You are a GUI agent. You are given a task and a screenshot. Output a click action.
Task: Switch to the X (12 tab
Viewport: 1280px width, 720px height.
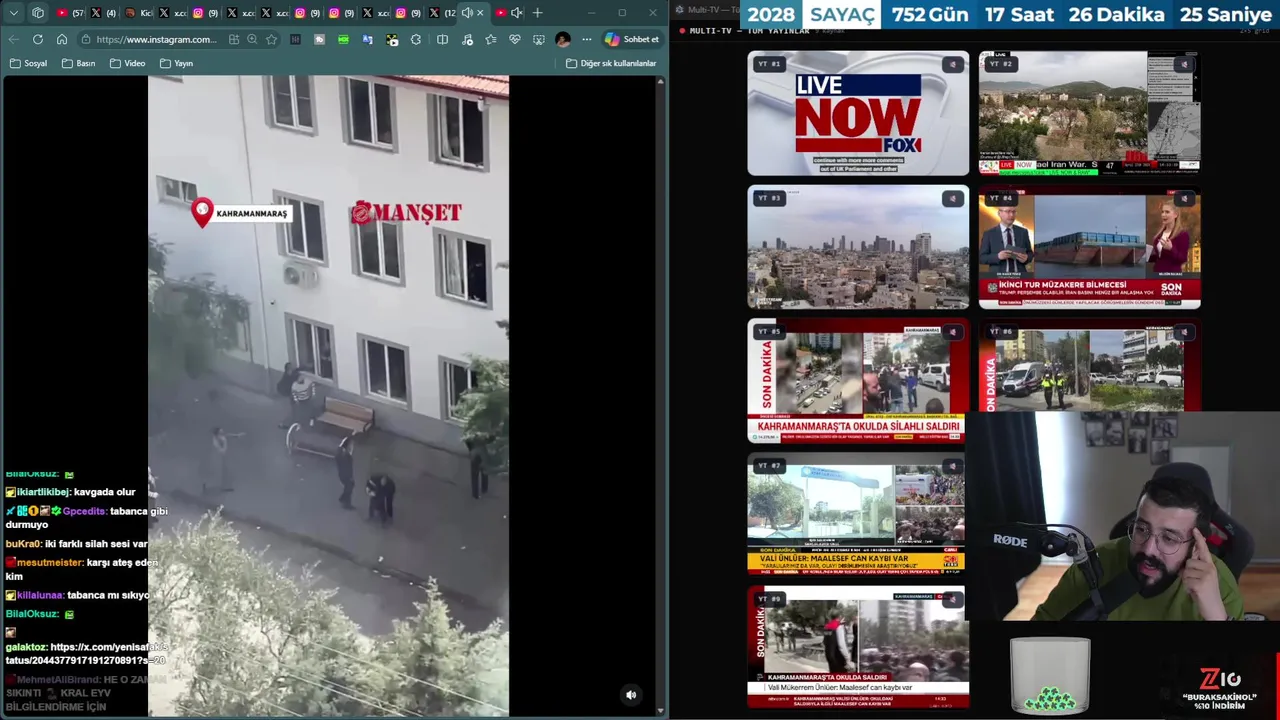click(441, 13)
